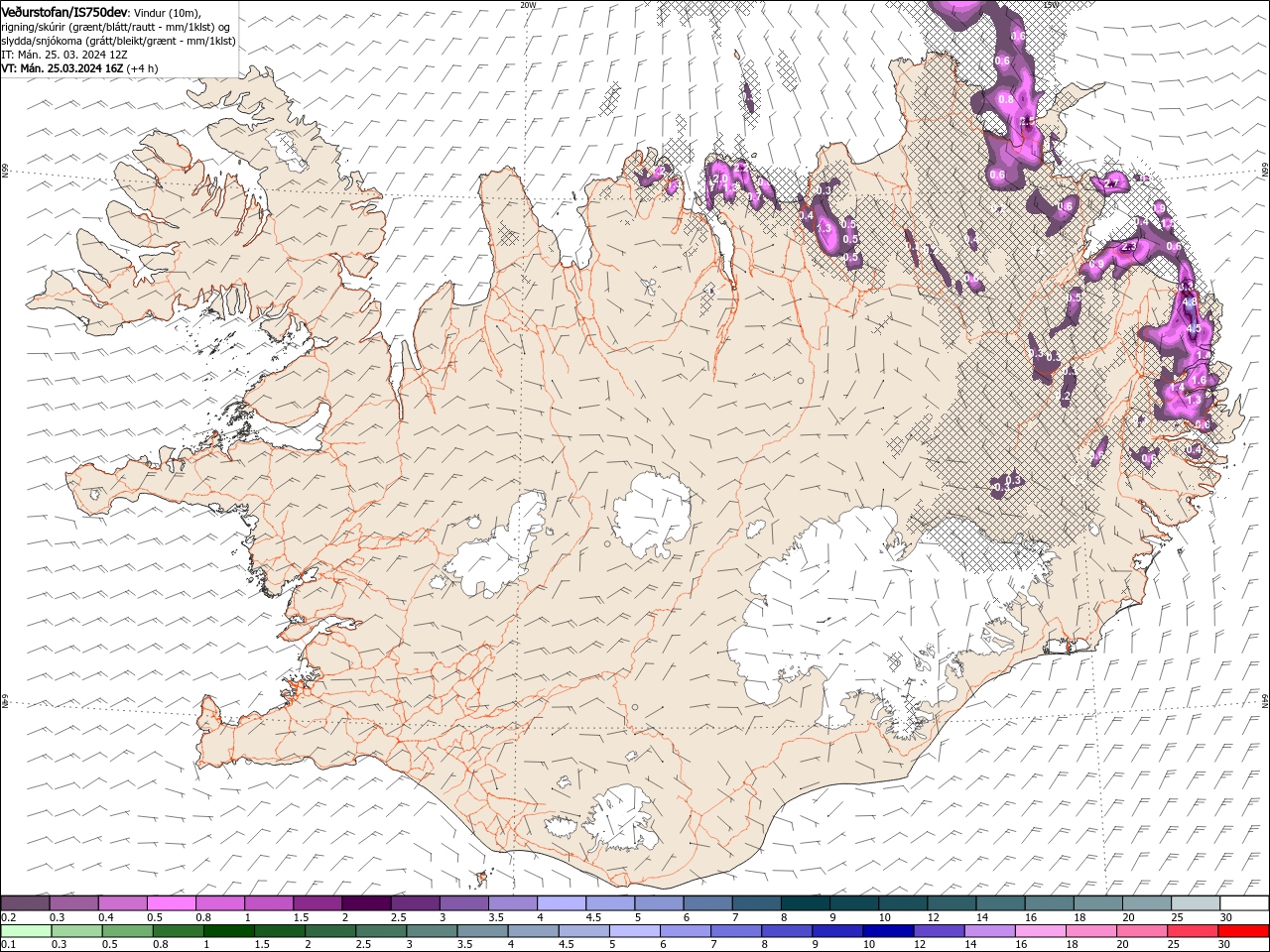Screen dimensions: 1270x952
Task: Select the white 30 swatch in upper legend
Action: (1245, 903)
